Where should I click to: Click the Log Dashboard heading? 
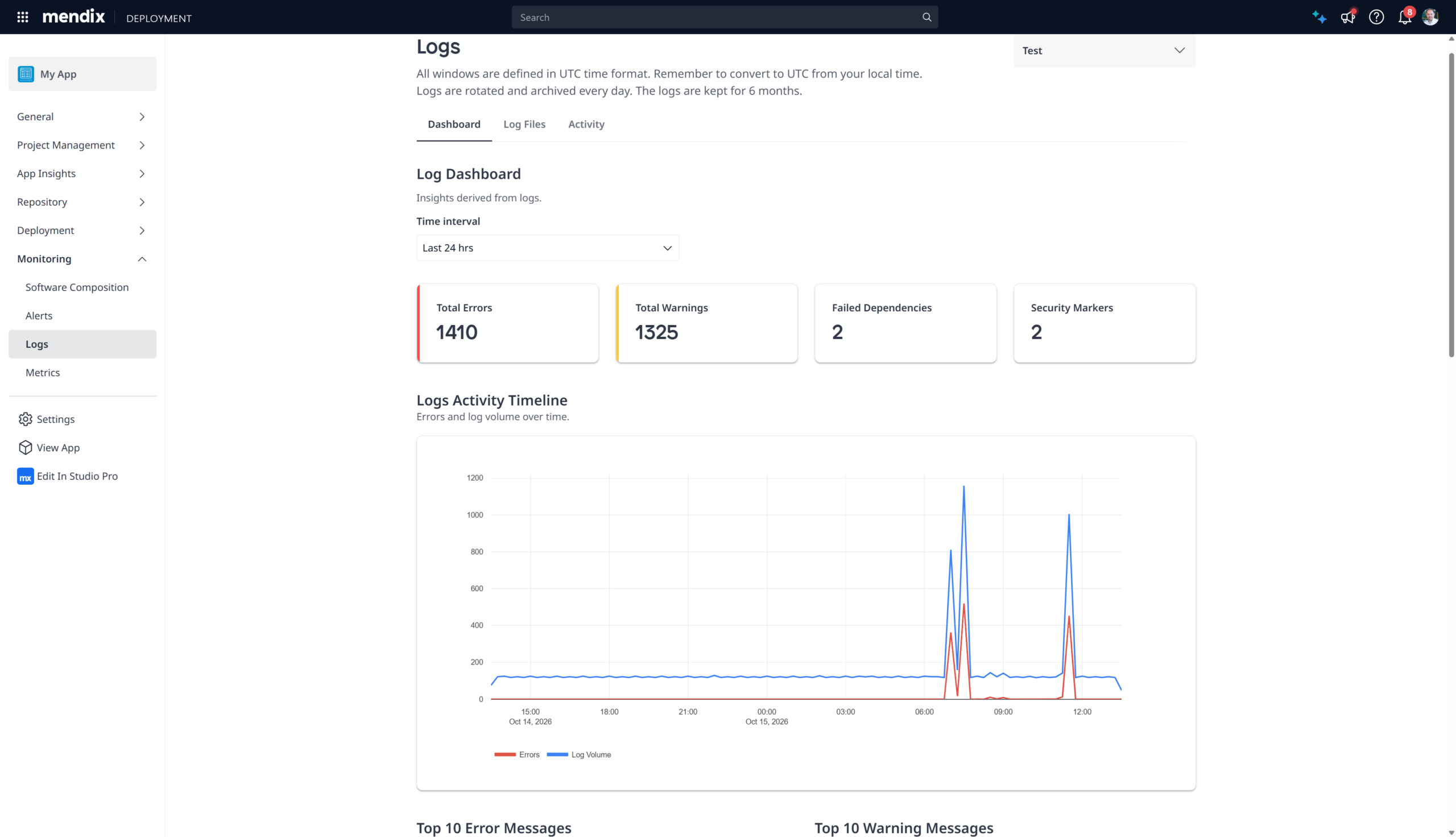click(468, 174)
